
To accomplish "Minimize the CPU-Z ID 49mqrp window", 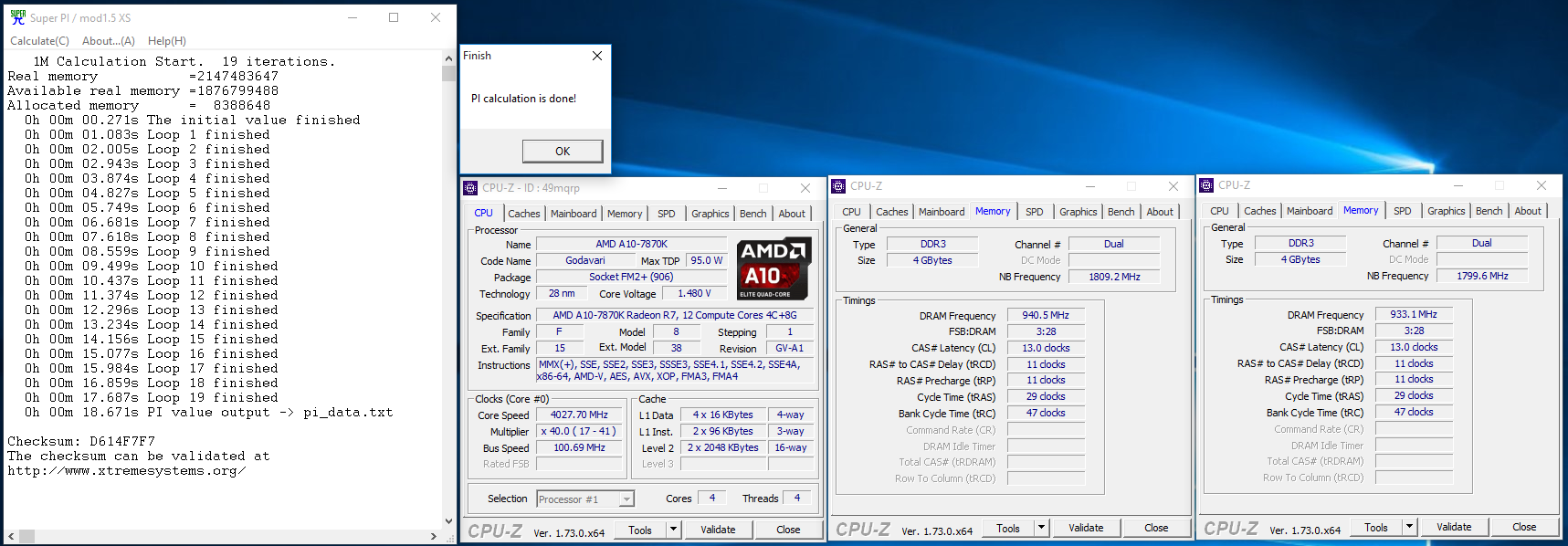I will (x=721, y=188).
